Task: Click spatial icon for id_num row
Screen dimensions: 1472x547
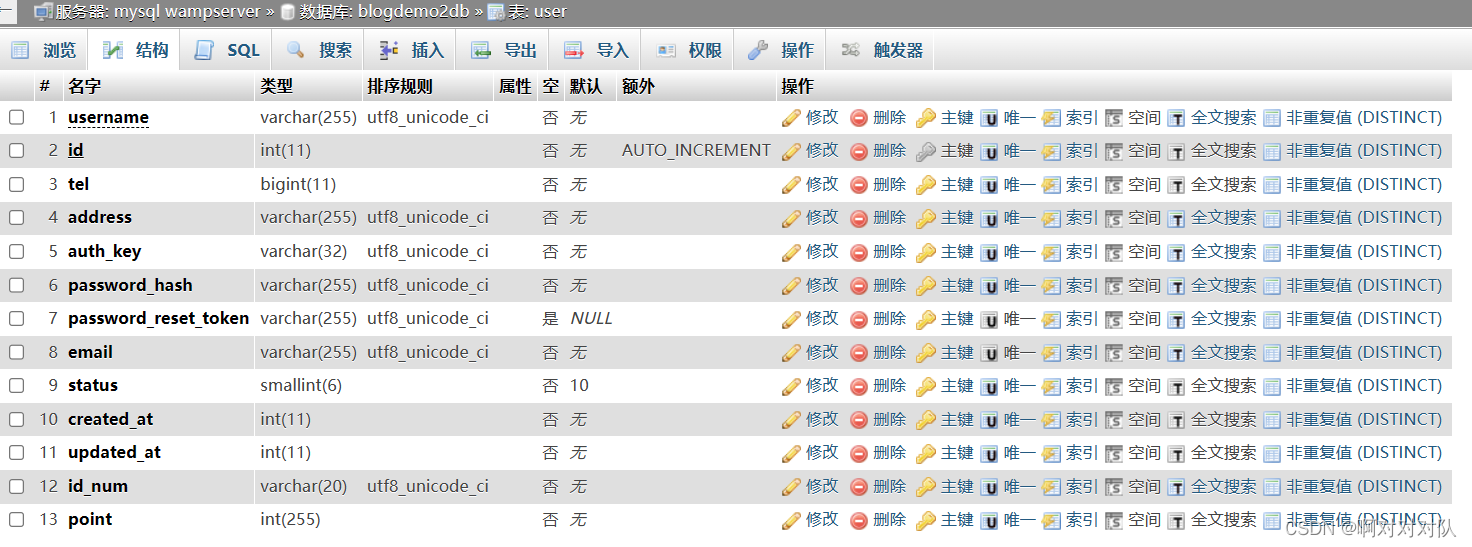Action: click(x=1114, y=487)
